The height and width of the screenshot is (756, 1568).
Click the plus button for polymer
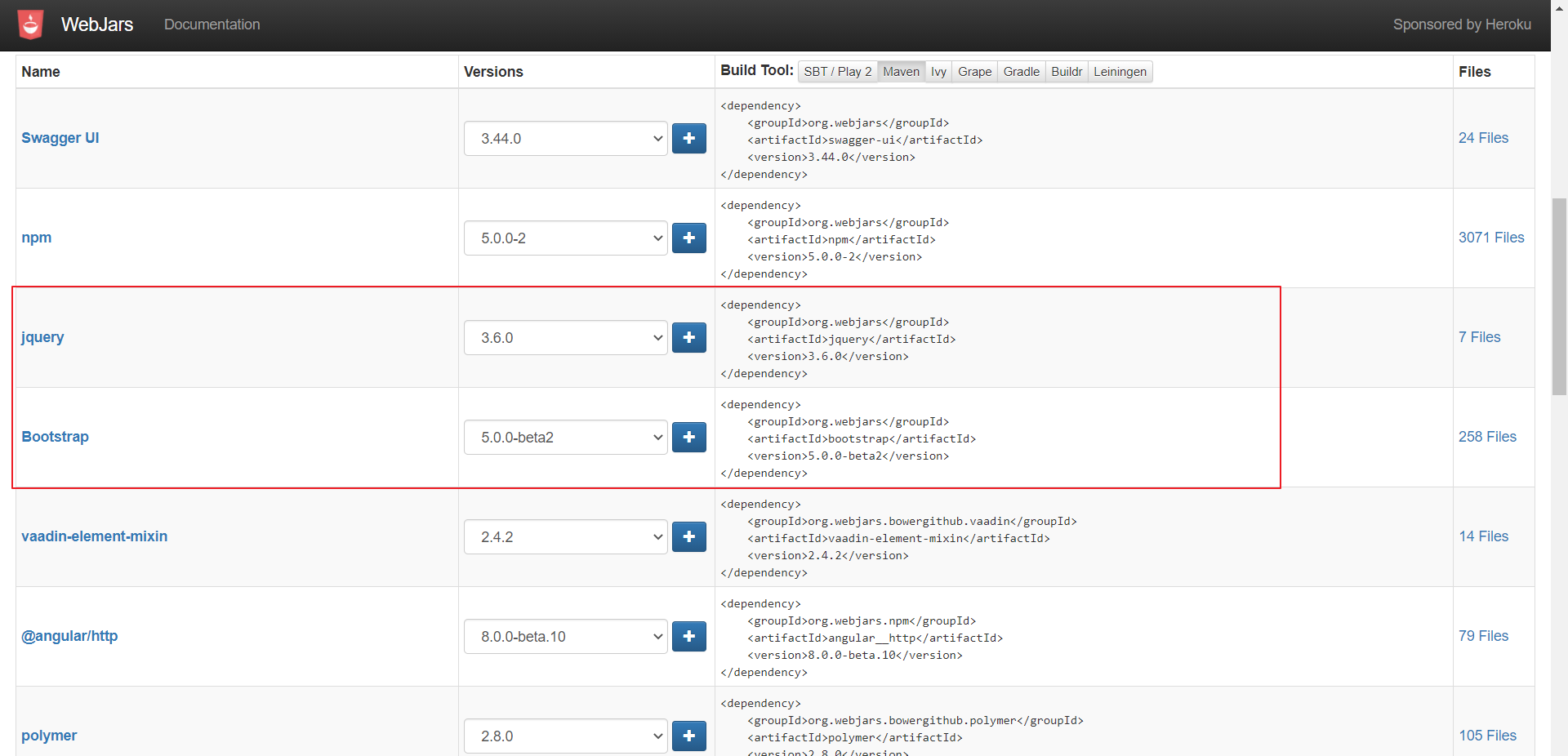(689, 736)
